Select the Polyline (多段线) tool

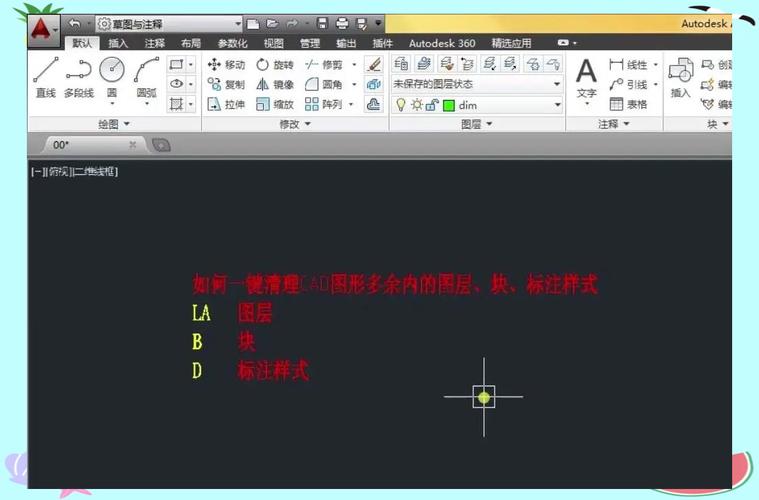point(79,77)
